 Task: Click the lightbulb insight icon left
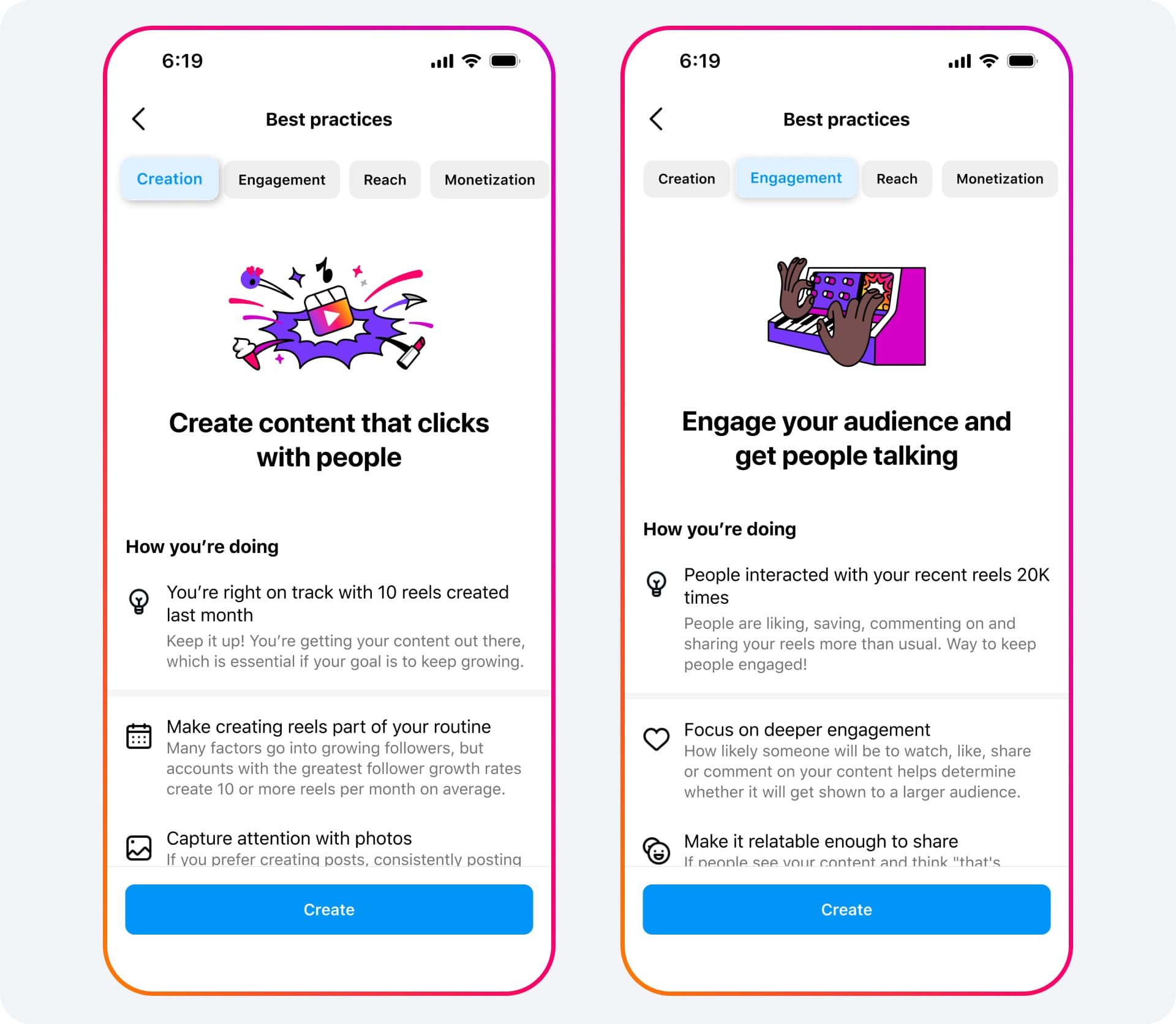pyautogui.click(x=142, y=601)
